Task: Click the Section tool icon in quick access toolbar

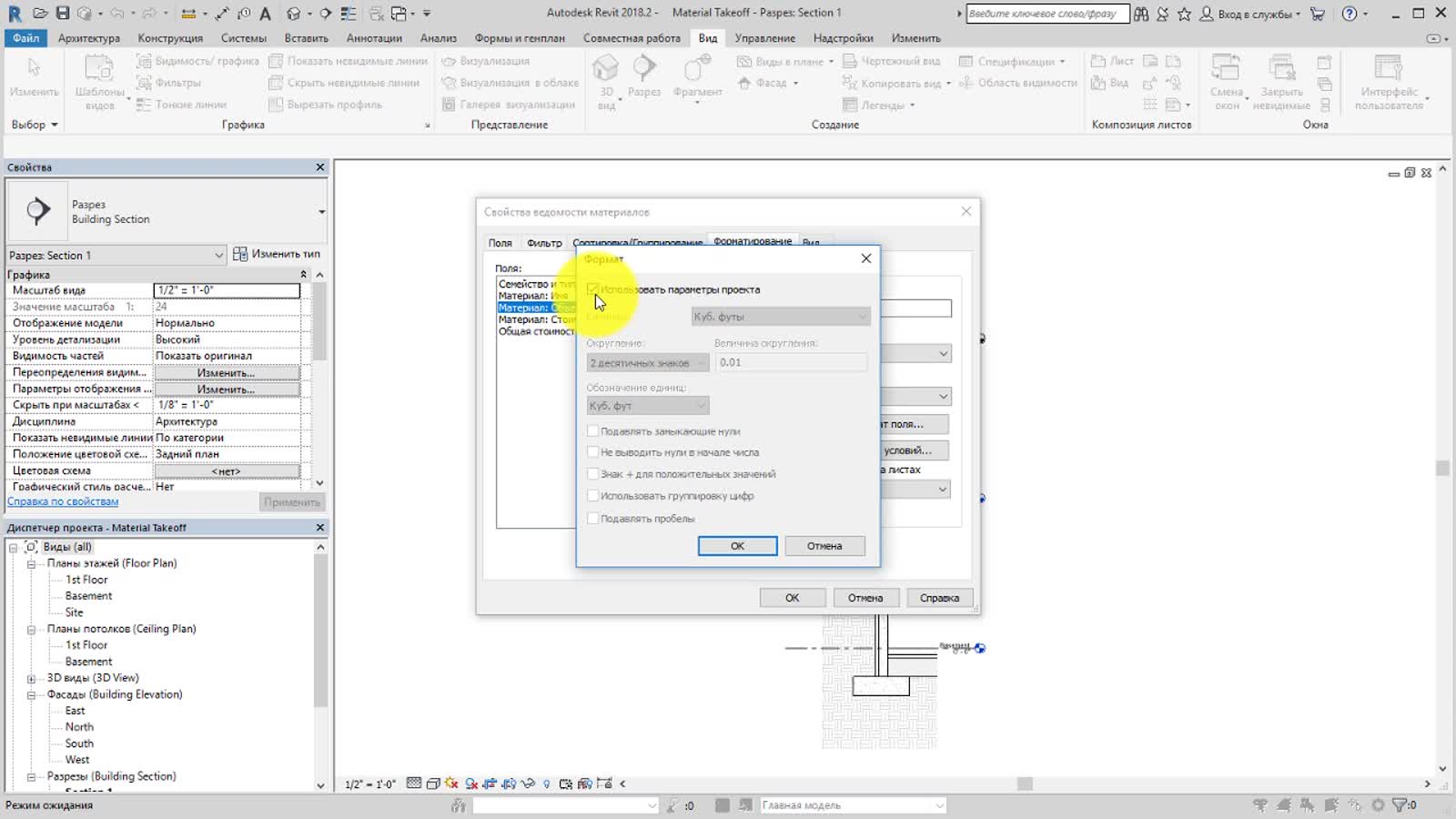Action: click(x=325, y=13)
